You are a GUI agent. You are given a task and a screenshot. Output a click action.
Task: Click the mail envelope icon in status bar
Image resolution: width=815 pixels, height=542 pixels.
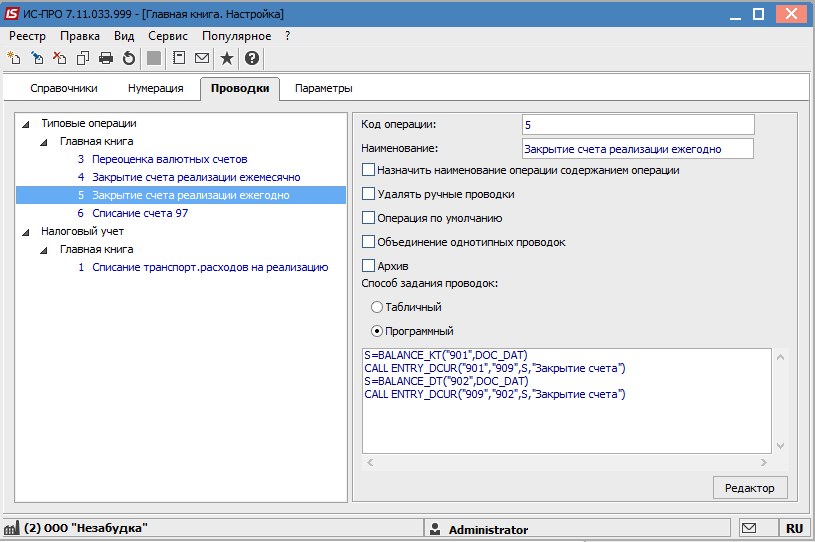pos(749,528)
